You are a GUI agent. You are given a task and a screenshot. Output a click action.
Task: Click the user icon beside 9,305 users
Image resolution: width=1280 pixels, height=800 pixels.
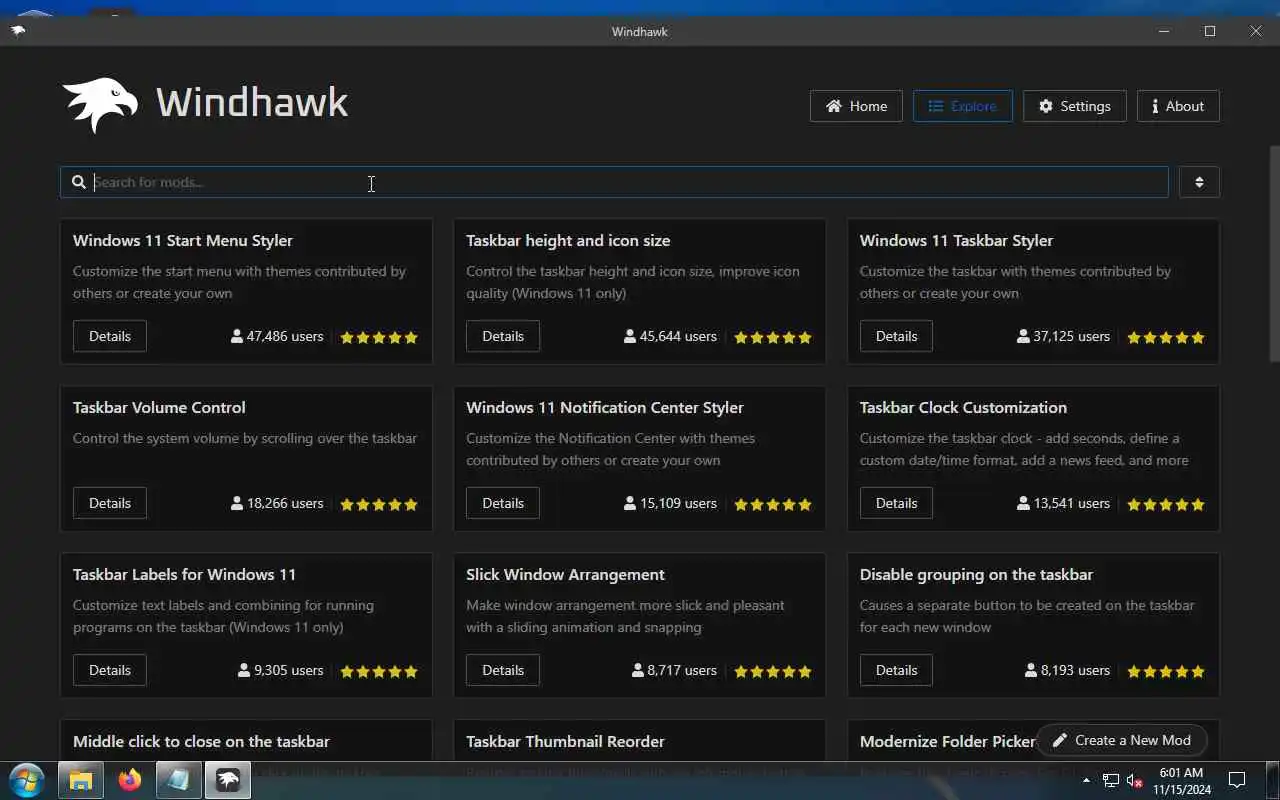pyautogui.click(x=244, y=670)
